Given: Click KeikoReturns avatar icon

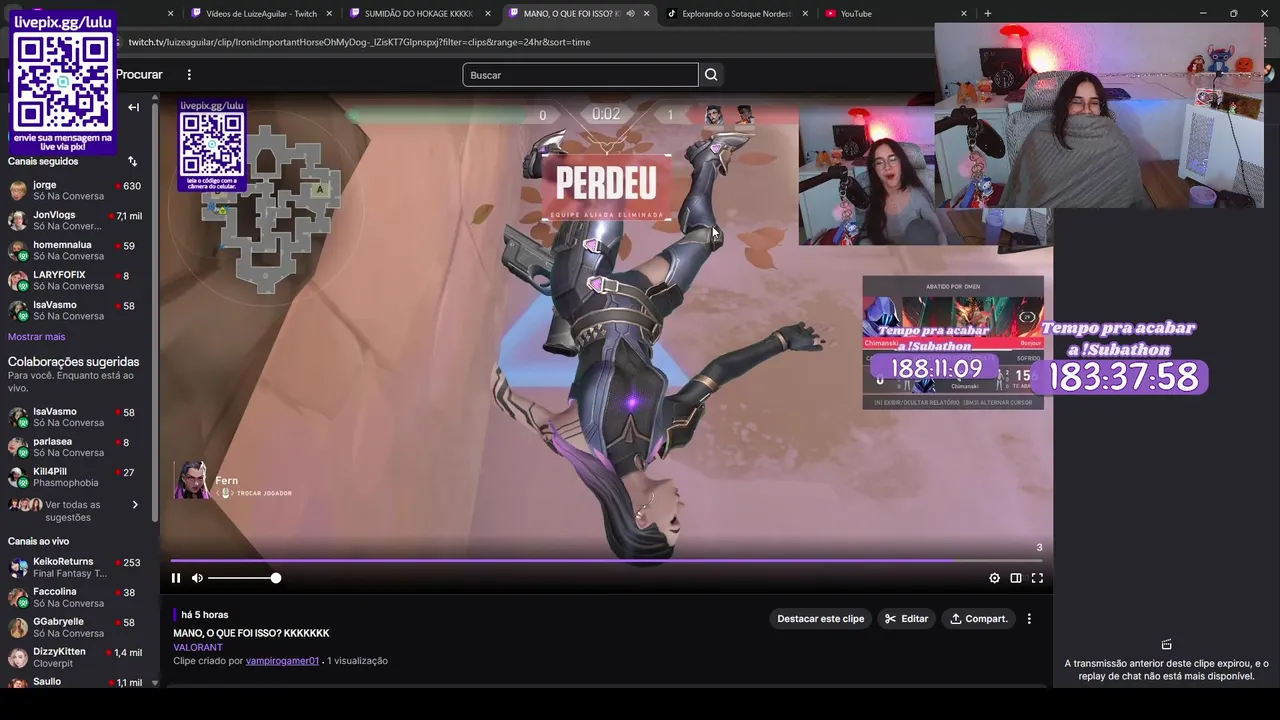Looking at the screenshot, I should click(18, 568).
